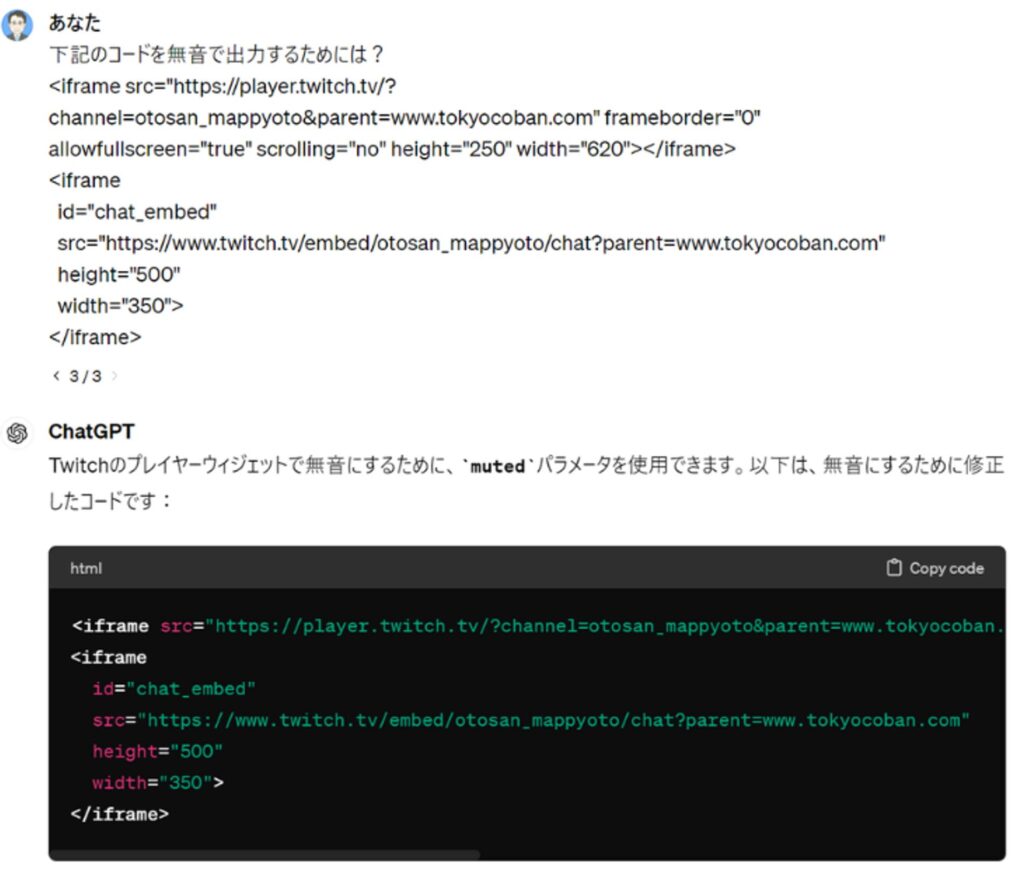
Task: Click the prompt's chat embed src URL line
Action: (x=472, y=243)
